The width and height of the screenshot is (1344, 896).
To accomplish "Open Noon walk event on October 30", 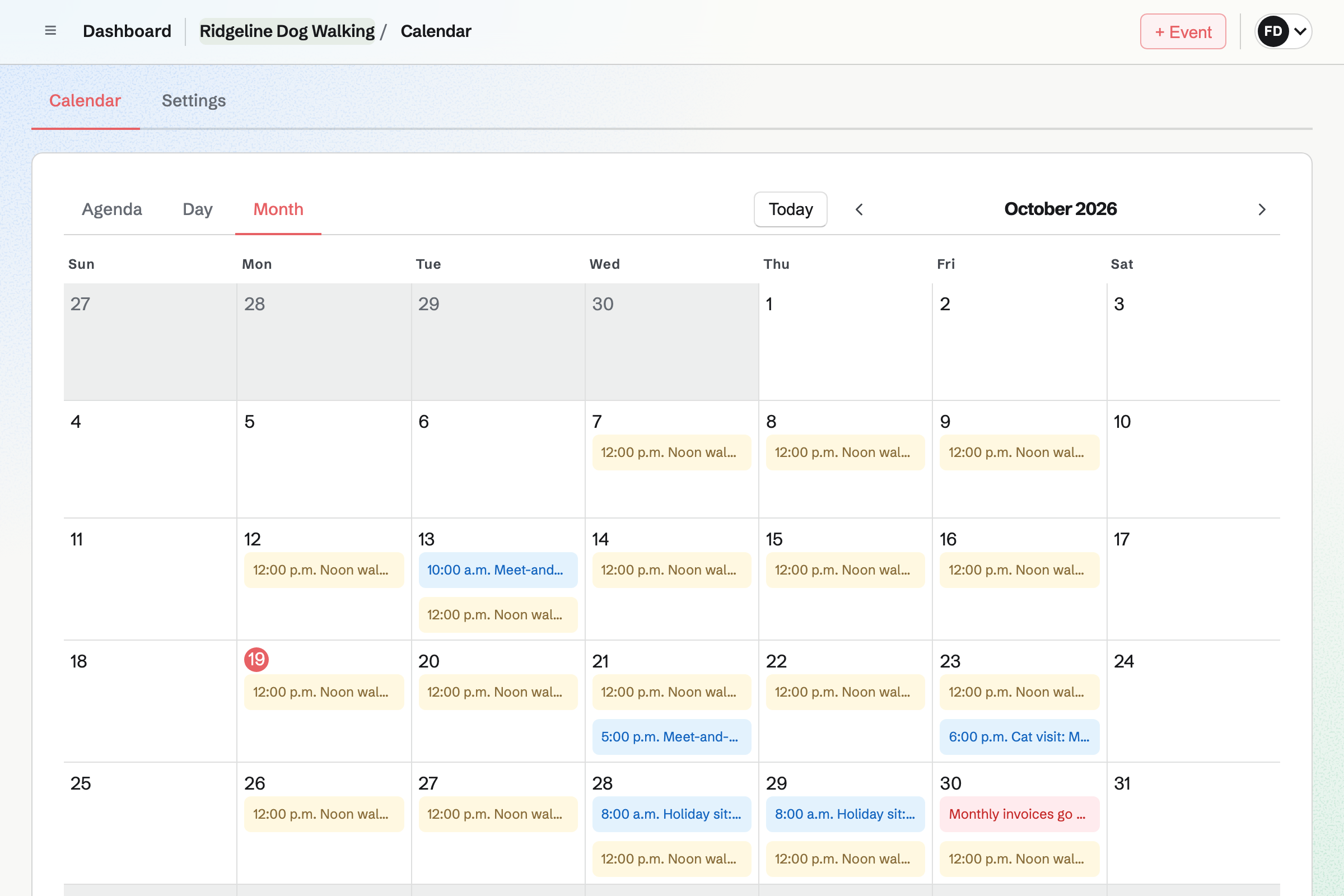I will tap(1019, 859).
